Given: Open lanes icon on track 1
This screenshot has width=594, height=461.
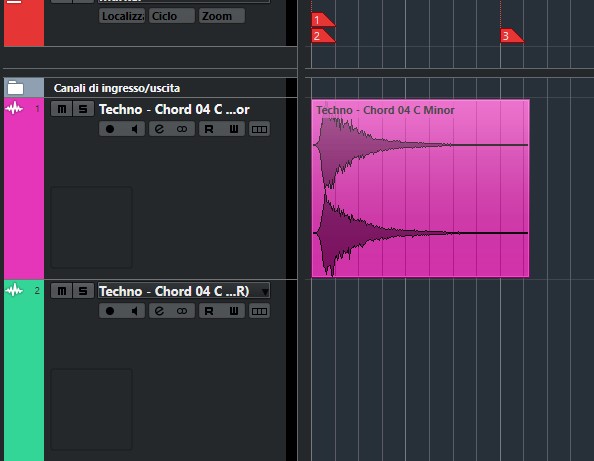Looking at the screenshot, I should pyautogui.click(x=259, y=129).
